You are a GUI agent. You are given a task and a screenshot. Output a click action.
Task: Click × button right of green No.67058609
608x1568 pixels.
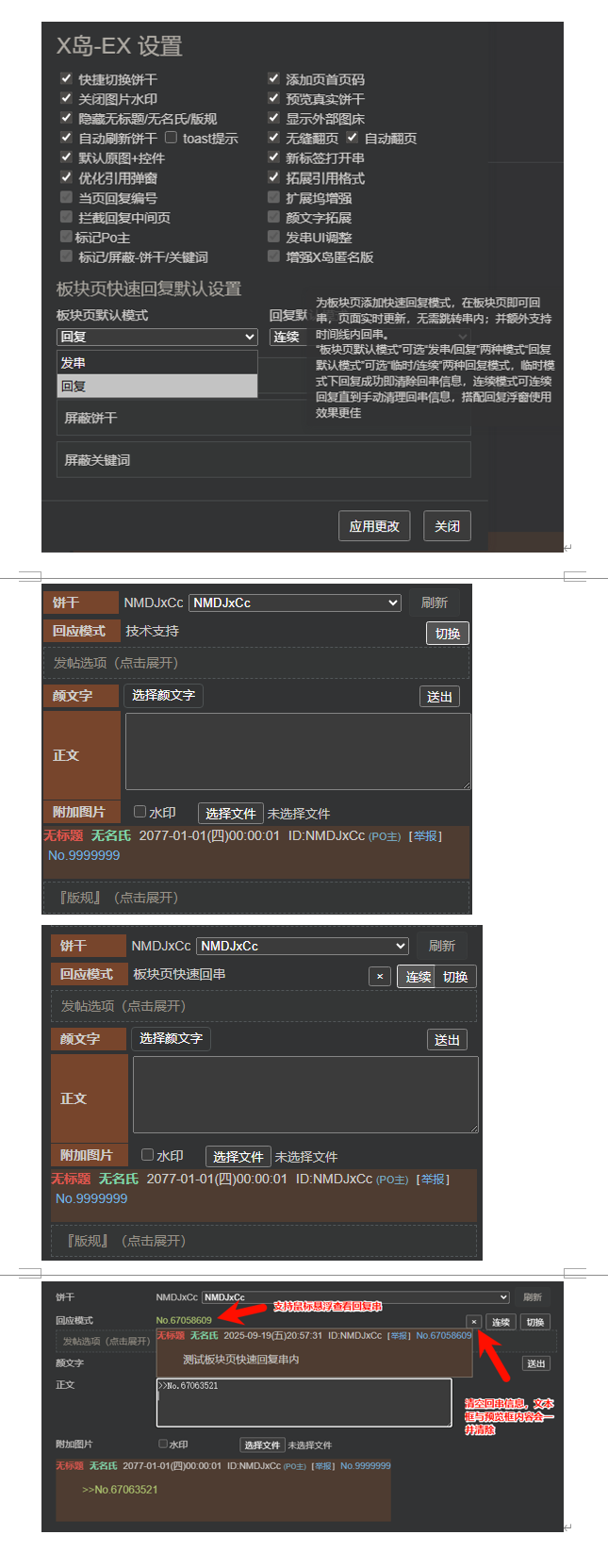473,1322
